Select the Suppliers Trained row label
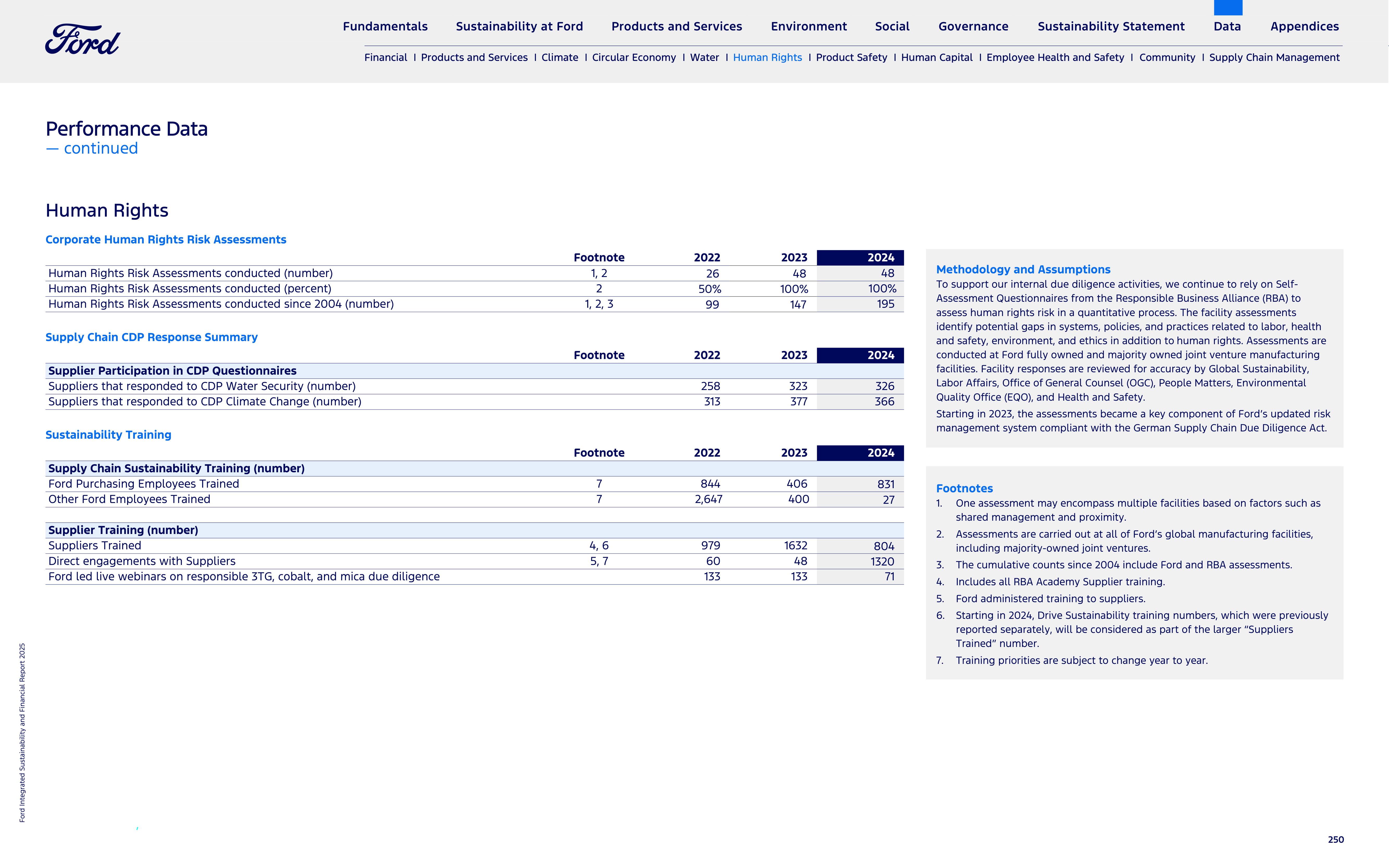 pos(95,546)
